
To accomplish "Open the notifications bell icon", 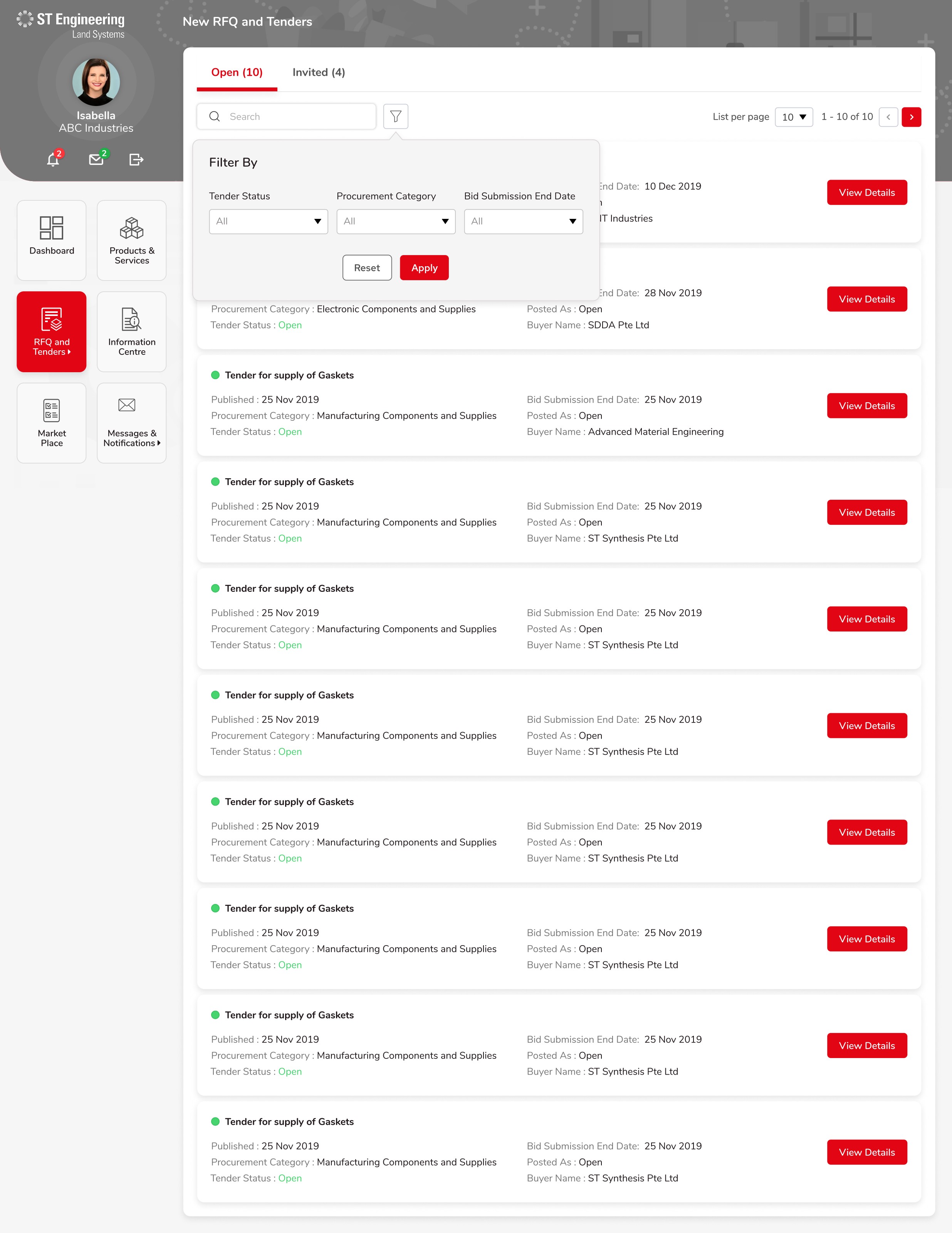I will click(x=53, y=160).
